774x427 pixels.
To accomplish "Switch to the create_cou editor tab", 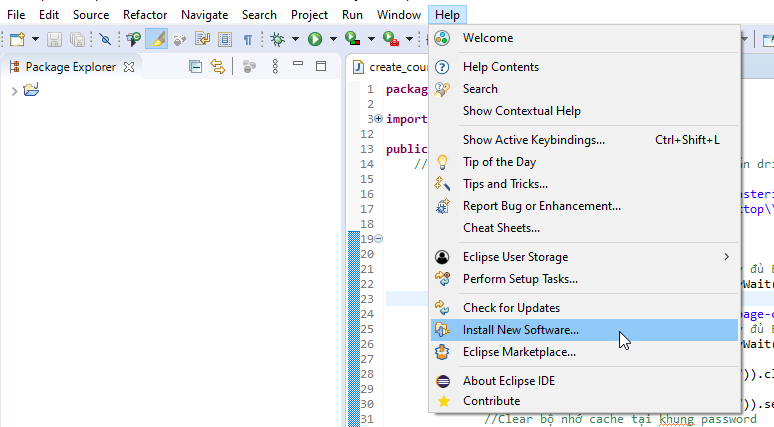I will 390,67.
